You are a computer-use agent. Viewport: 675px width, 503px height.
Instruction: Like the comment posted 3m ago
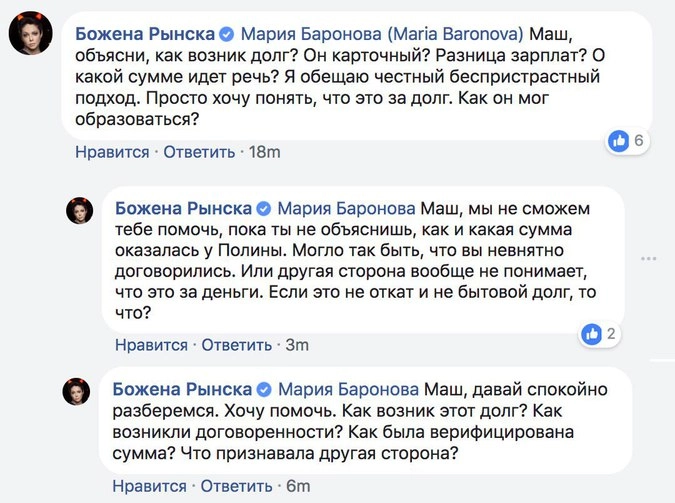151,345
